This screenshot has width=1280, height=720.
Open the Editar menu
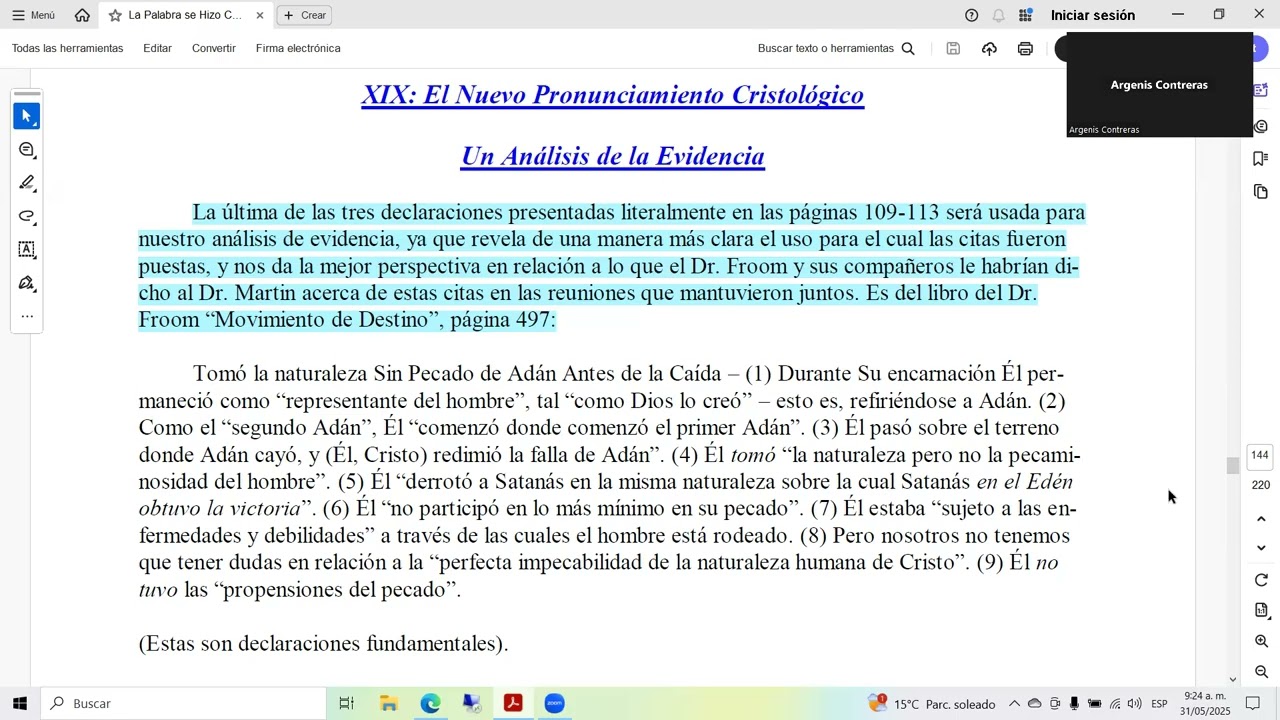pos(157,48)
